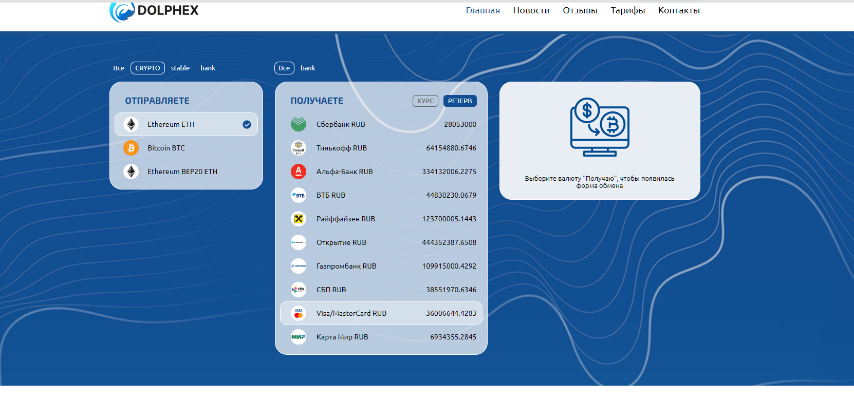
Task: Select the send filter 'CRYPTO'
Action: pyautogui.click(x=148, y=68)
